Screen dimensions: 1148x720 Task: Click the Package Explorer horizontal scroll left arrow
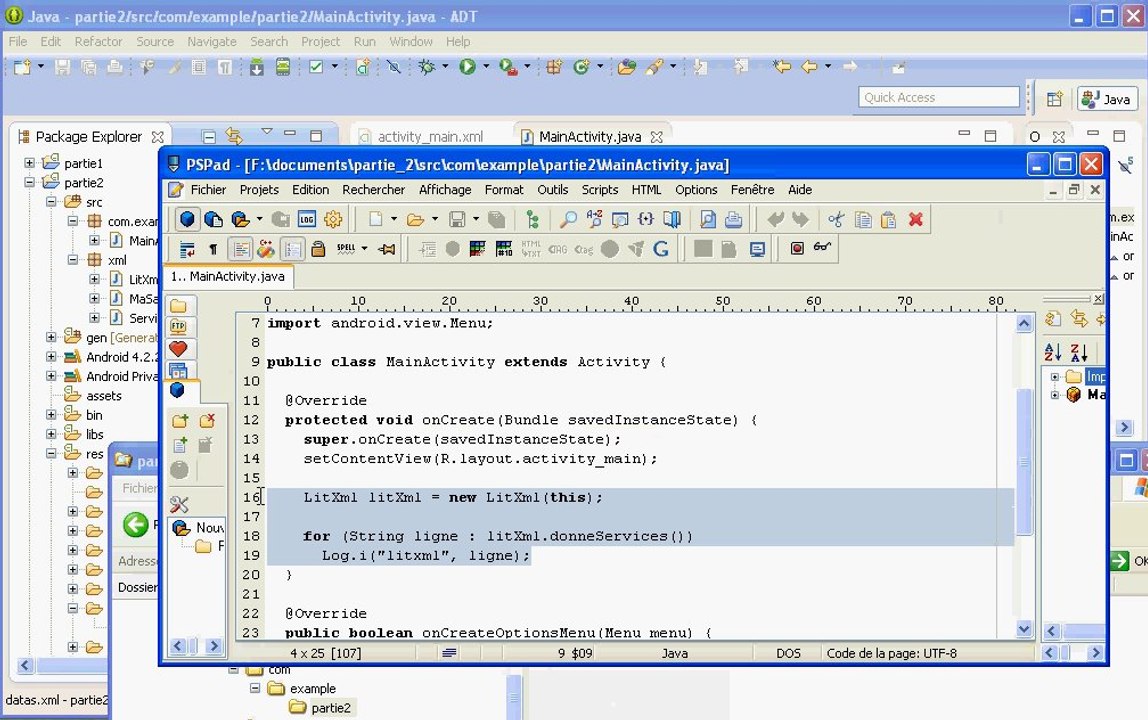pos(25,665)
